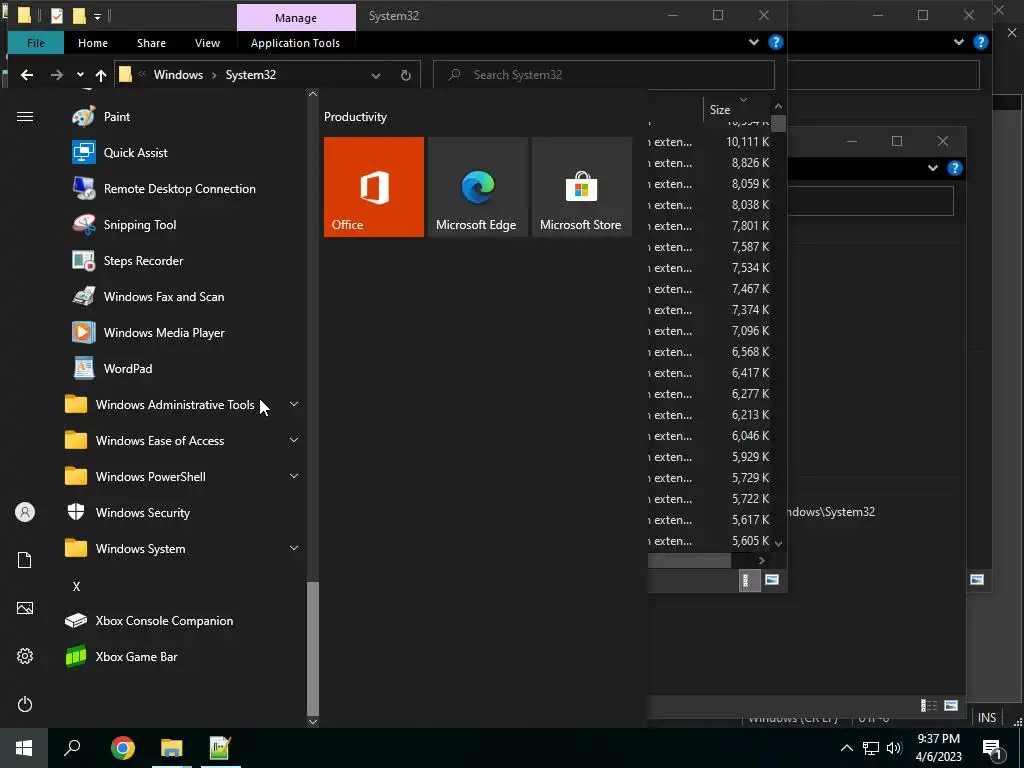The image size is (1024, 768).
Task: Switch to the View ribbon tab
Action: click(x=207, y=43)
